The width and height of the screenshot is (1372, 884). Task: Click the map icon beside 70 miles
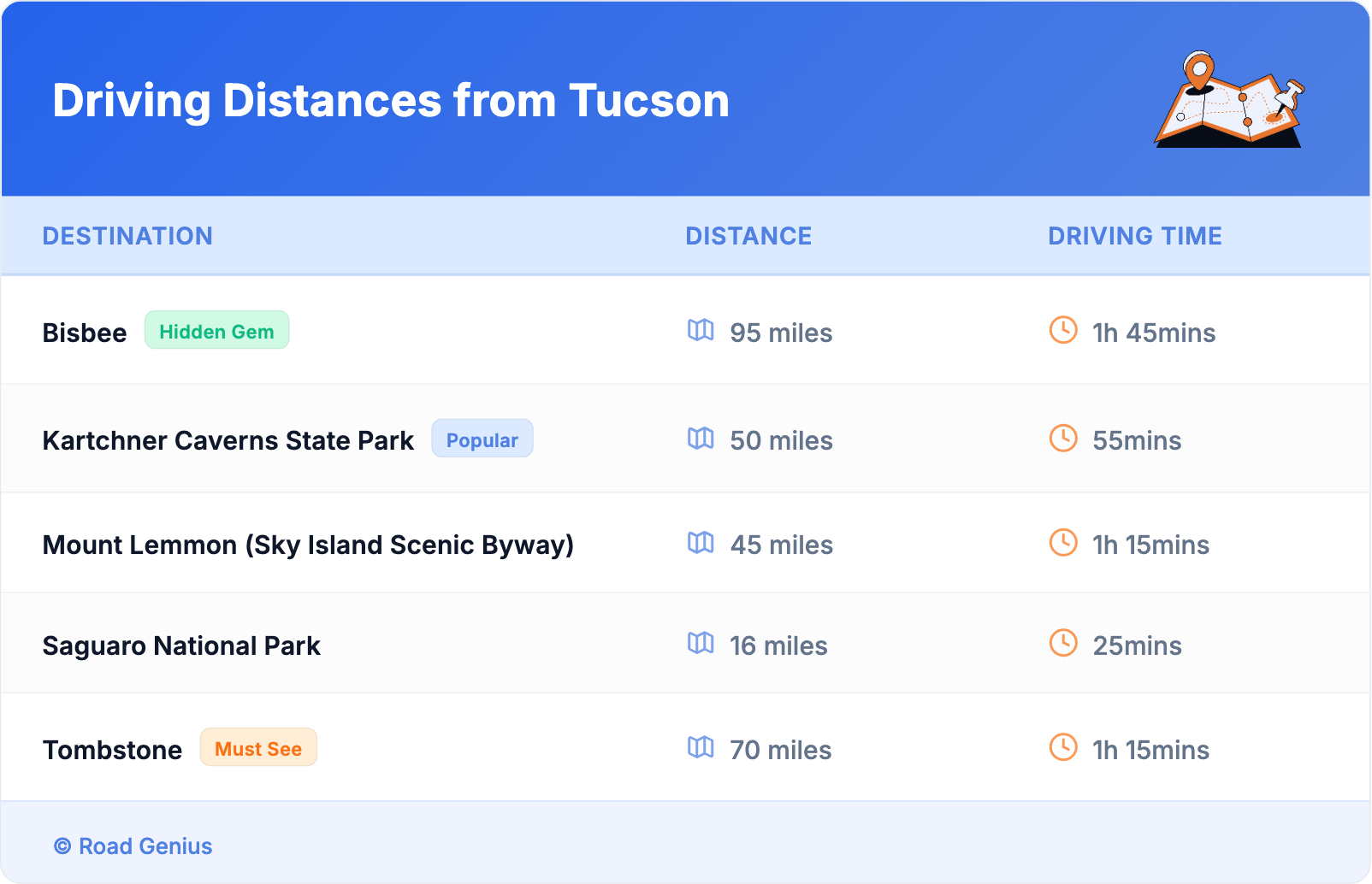tap(701, 748)
